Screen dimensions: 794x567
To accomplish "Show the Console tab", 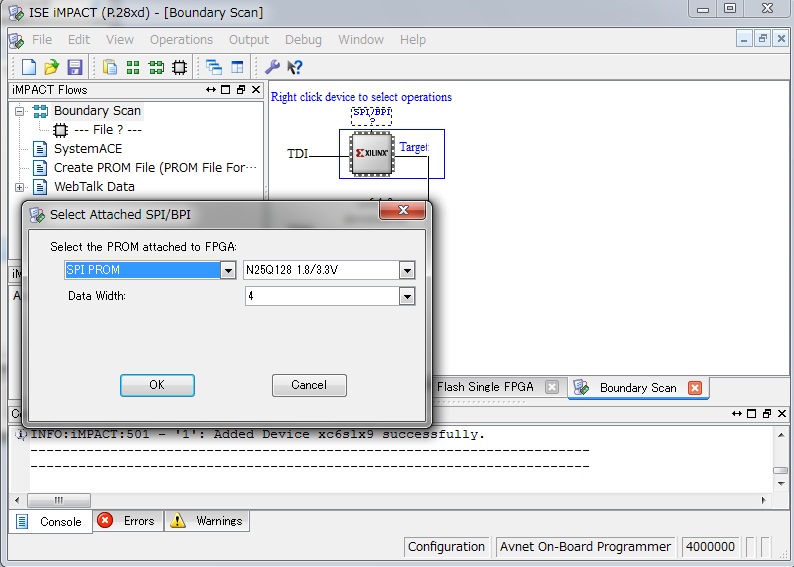I will coord(50,521).
